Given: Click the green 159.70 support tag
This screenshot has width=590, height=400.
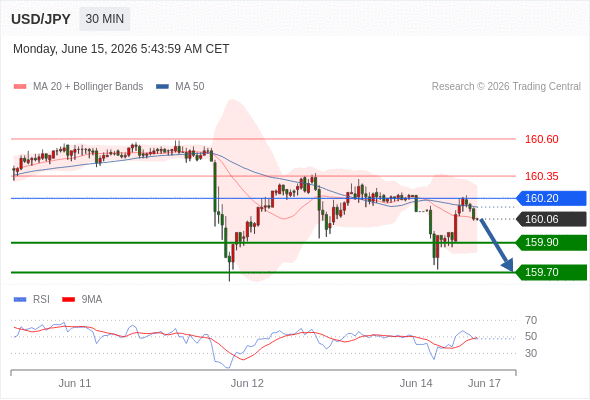Looking at the screenshot, I should pos(551,272).
